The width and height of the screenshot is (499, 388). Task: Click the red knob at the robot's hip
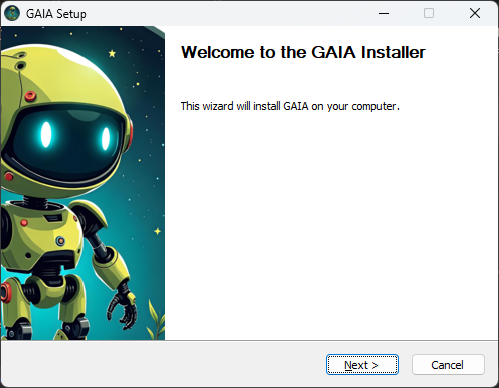pos(5,292)
